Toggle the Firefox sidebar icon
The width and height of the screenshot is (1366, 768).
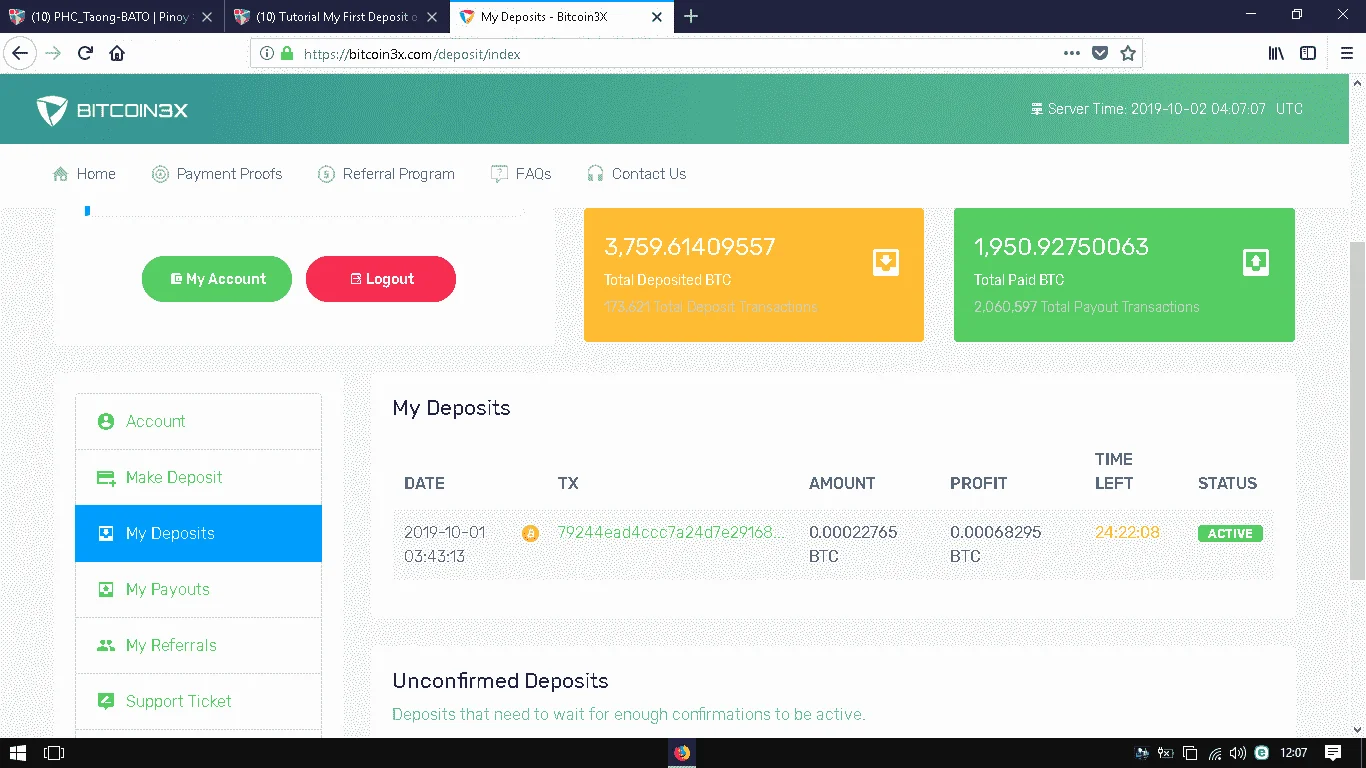(1308, 54)
